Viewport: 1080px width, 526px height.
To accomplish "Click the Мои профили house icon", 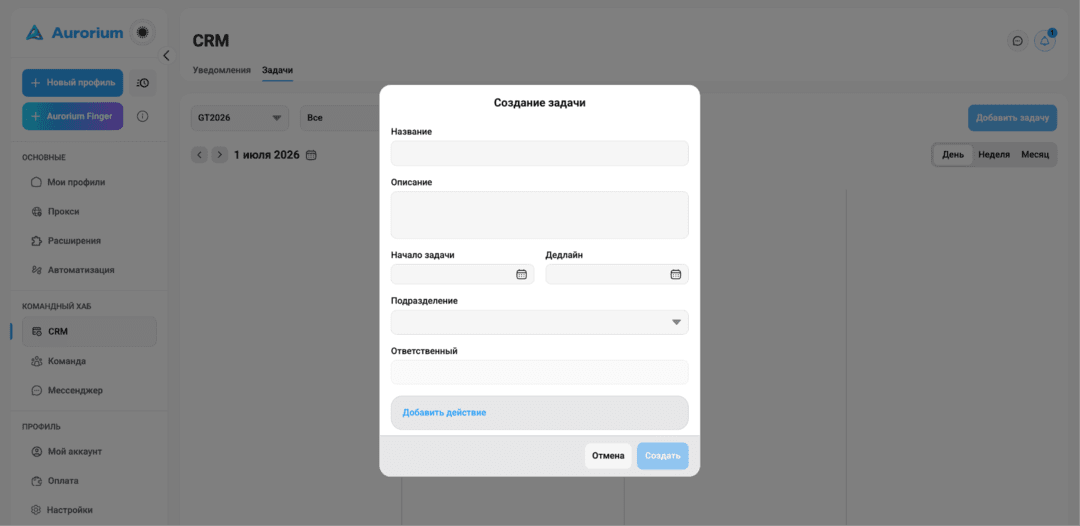I will (37, 182).
